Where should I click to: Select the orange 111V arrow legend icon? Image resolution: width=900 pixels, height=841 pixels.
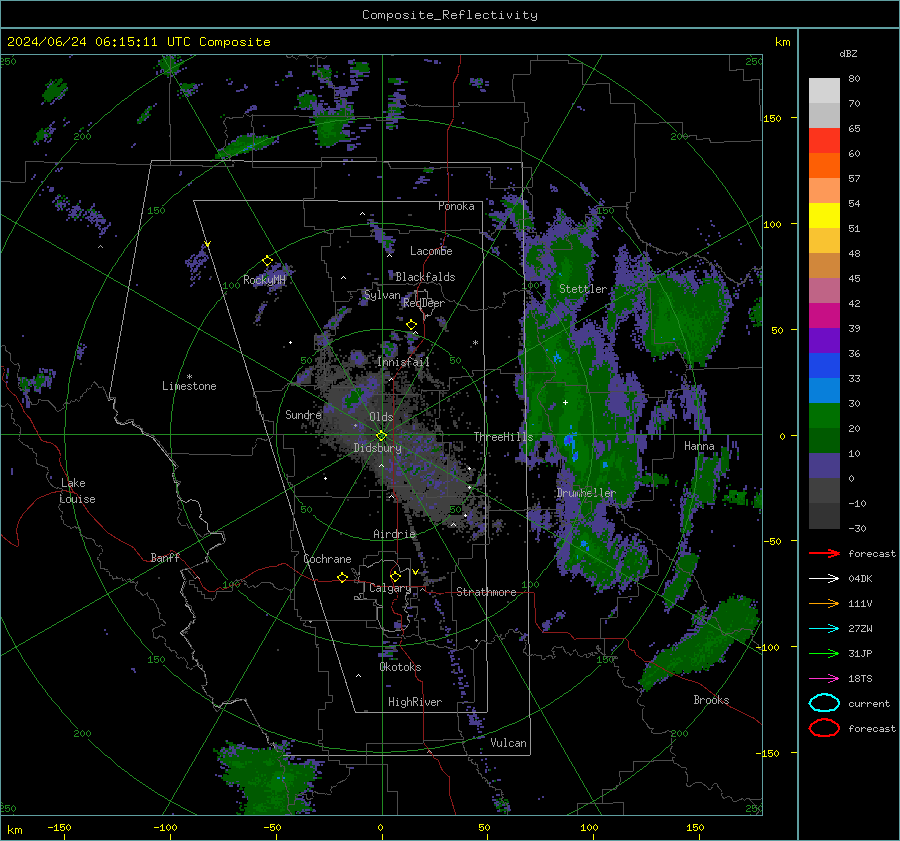[x=824, y=603]
